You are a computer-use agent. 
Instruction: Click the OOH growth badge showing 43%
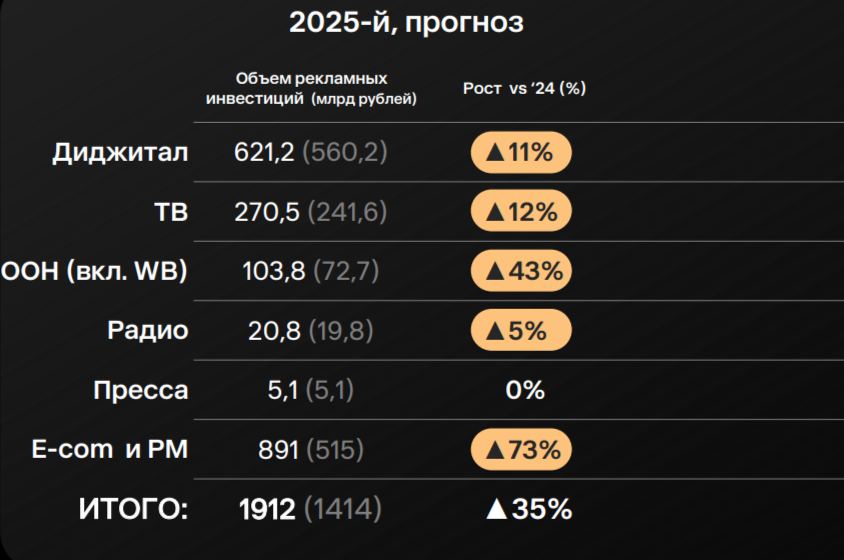click(x=520, y=271)
